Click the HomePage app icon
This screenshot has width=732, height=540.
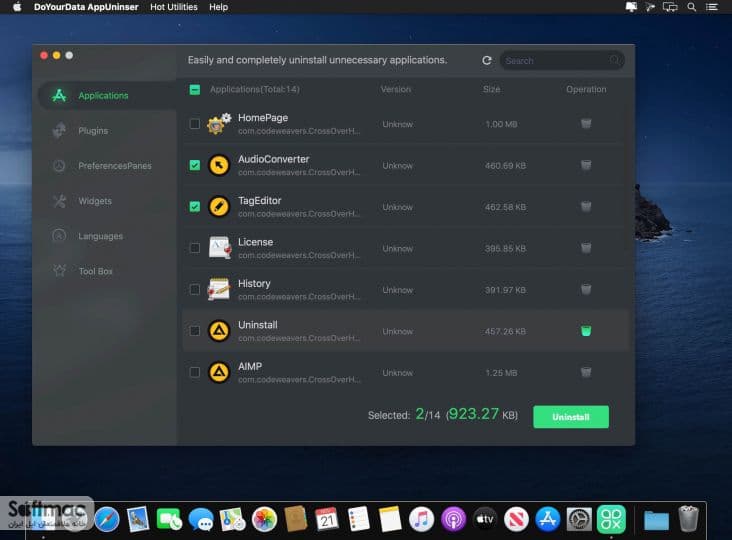218,124
